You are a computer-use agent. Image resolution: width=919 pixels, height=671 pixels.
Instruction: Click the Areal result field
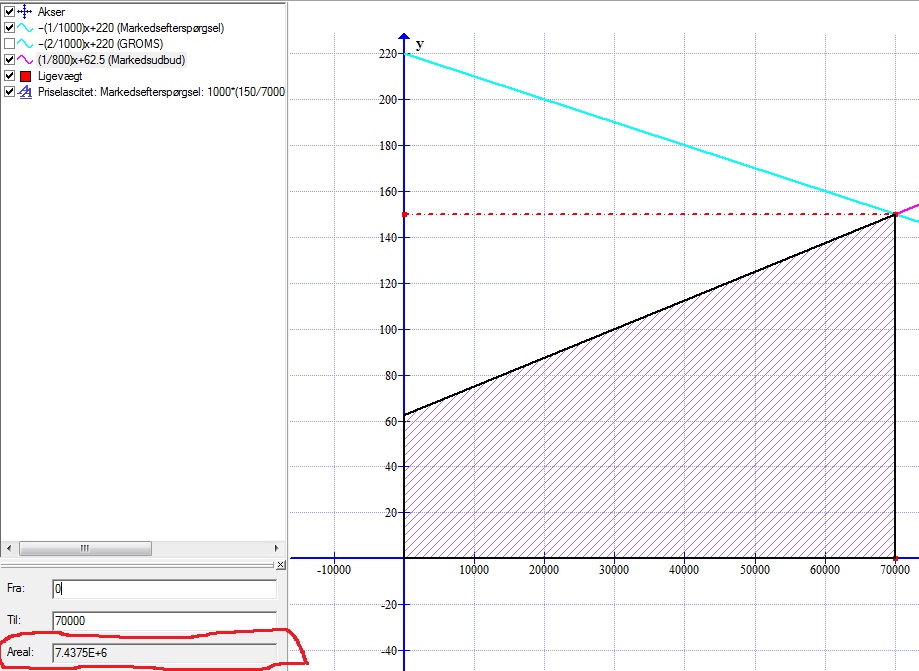pos(164,652)
